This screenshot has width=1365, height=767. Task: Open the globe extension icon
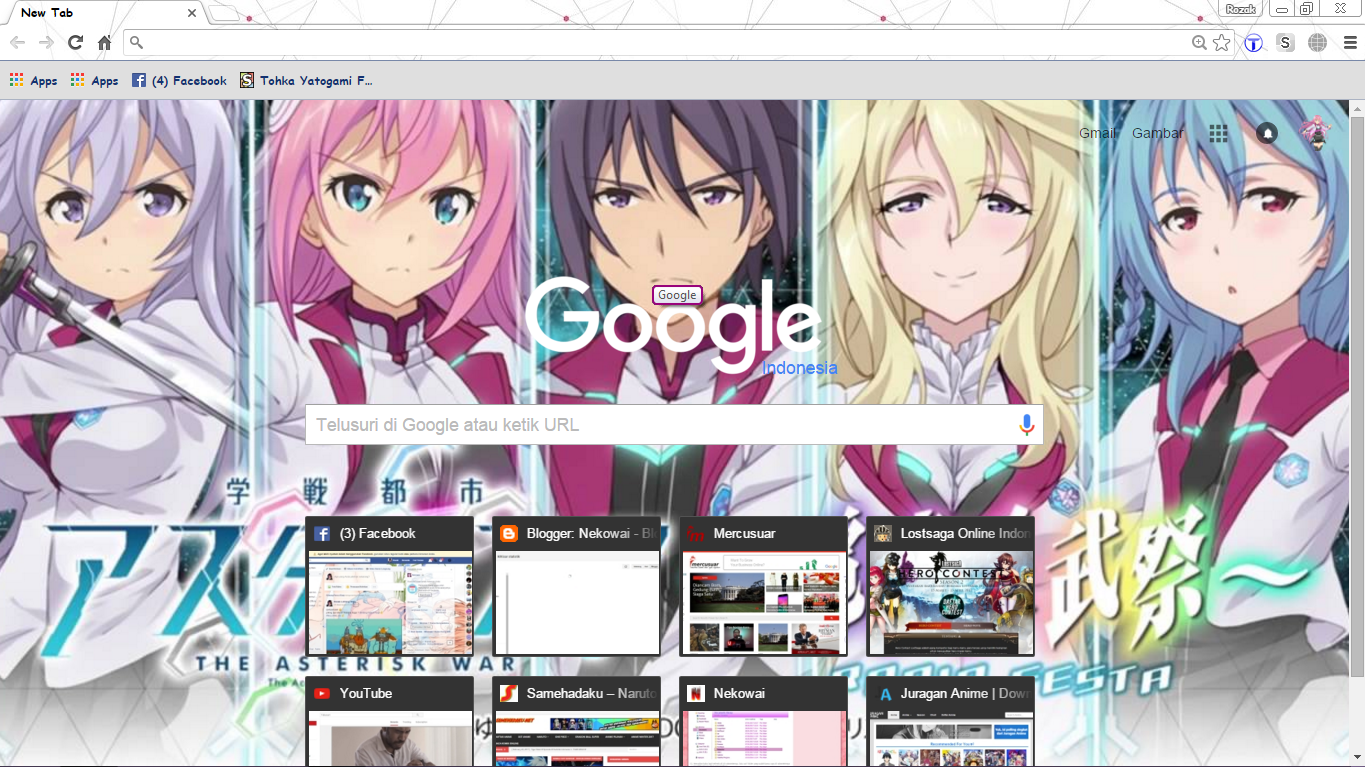tap(1317, 42)
